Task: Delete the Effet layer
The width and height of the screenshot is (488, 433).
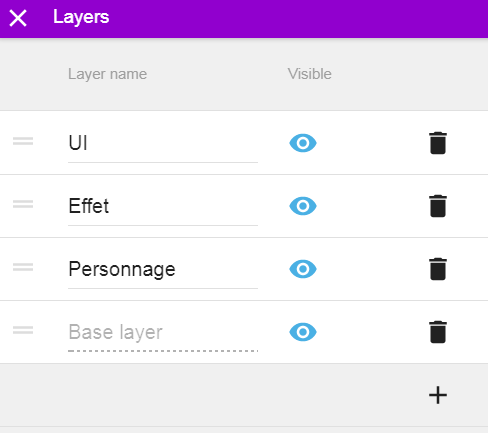Action: (x=438, y=206)
